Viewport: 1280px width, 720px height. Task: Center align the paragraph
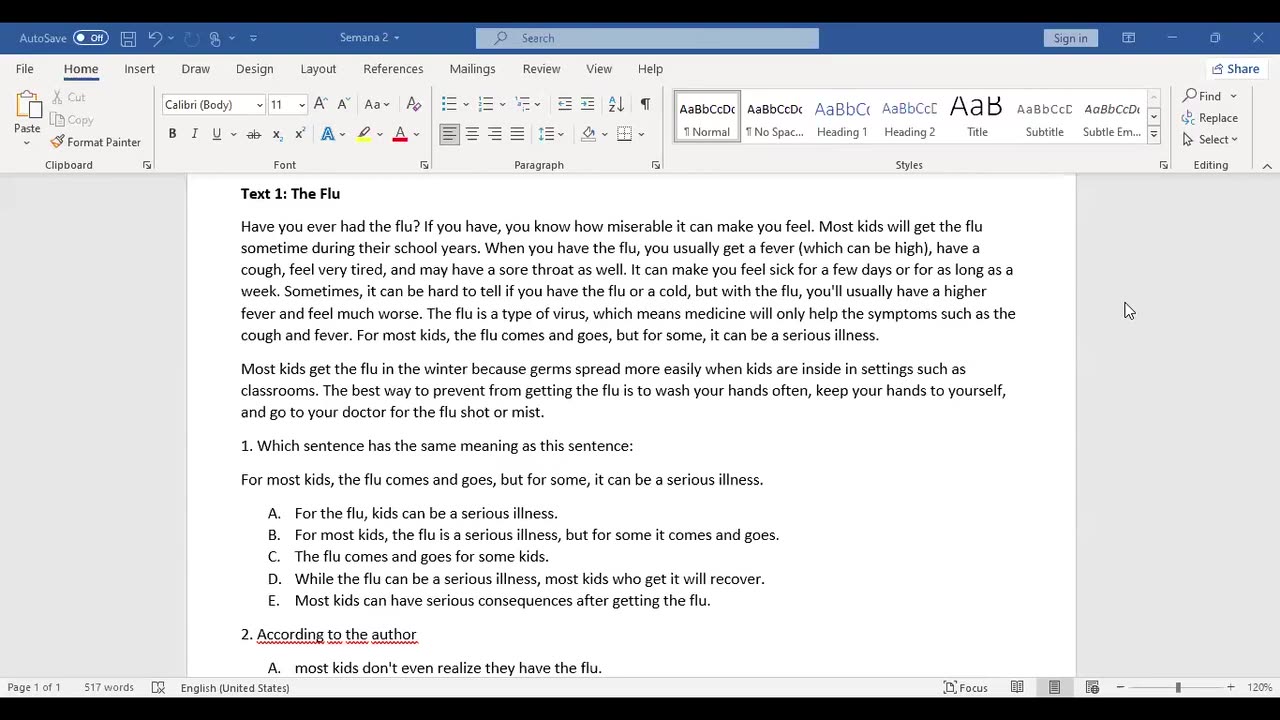(x=472, y=134)
